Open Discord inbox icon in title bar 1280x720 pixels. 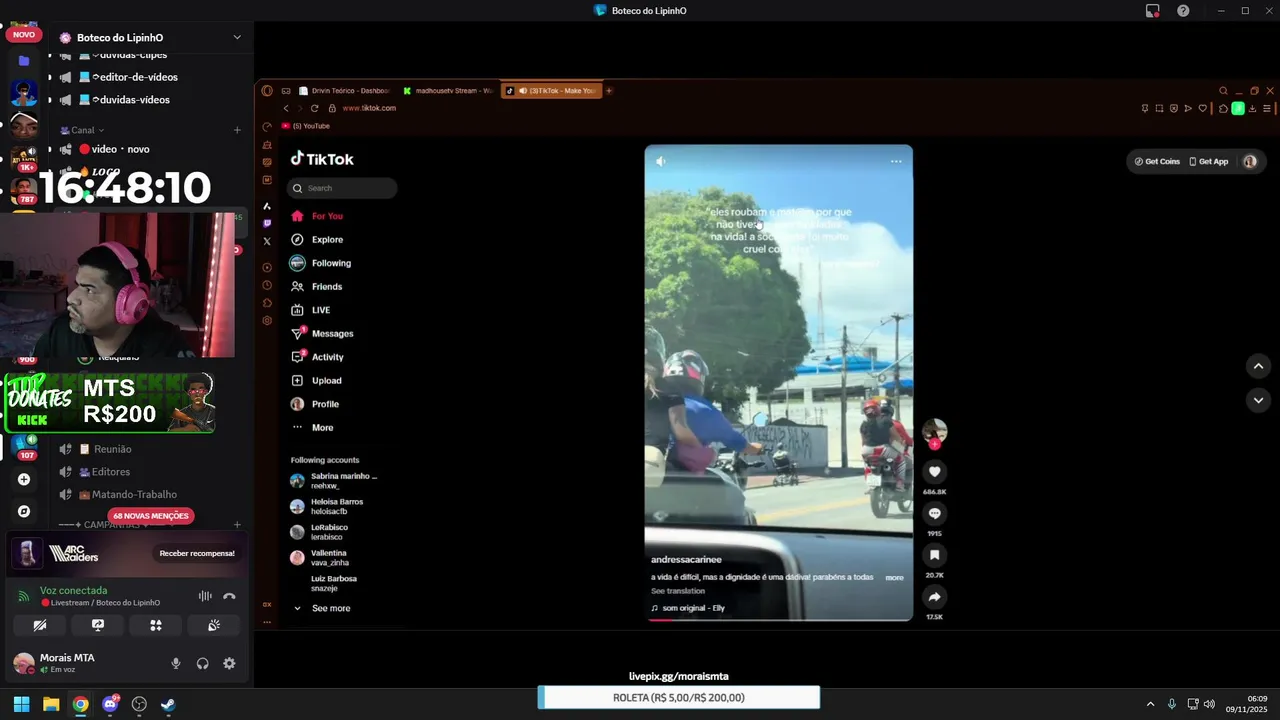1152,10
